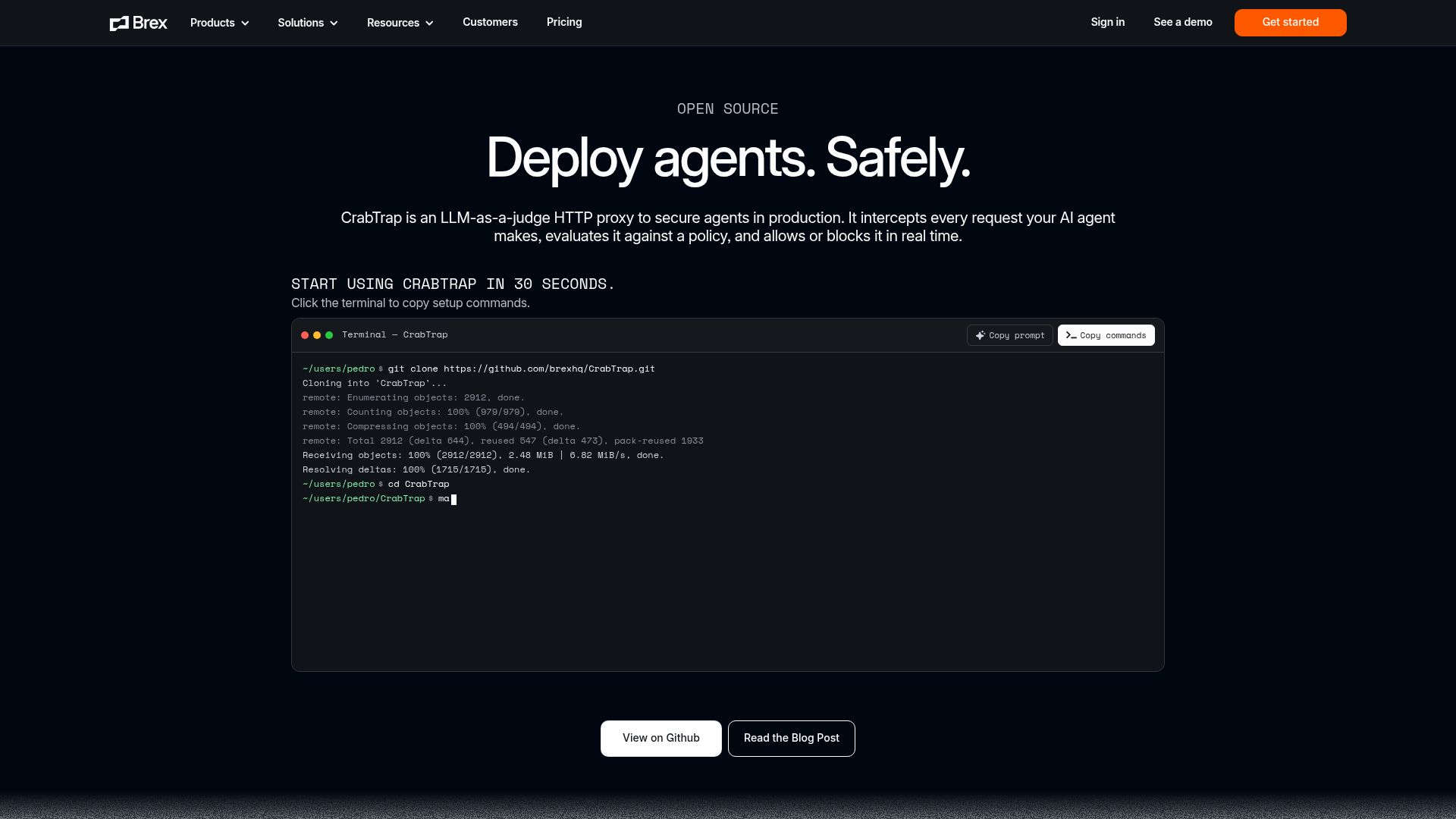The width and height of the screenshot is (1456, 819).
Task: Click the Copy commands button
Action: (x=1106, y=335)
